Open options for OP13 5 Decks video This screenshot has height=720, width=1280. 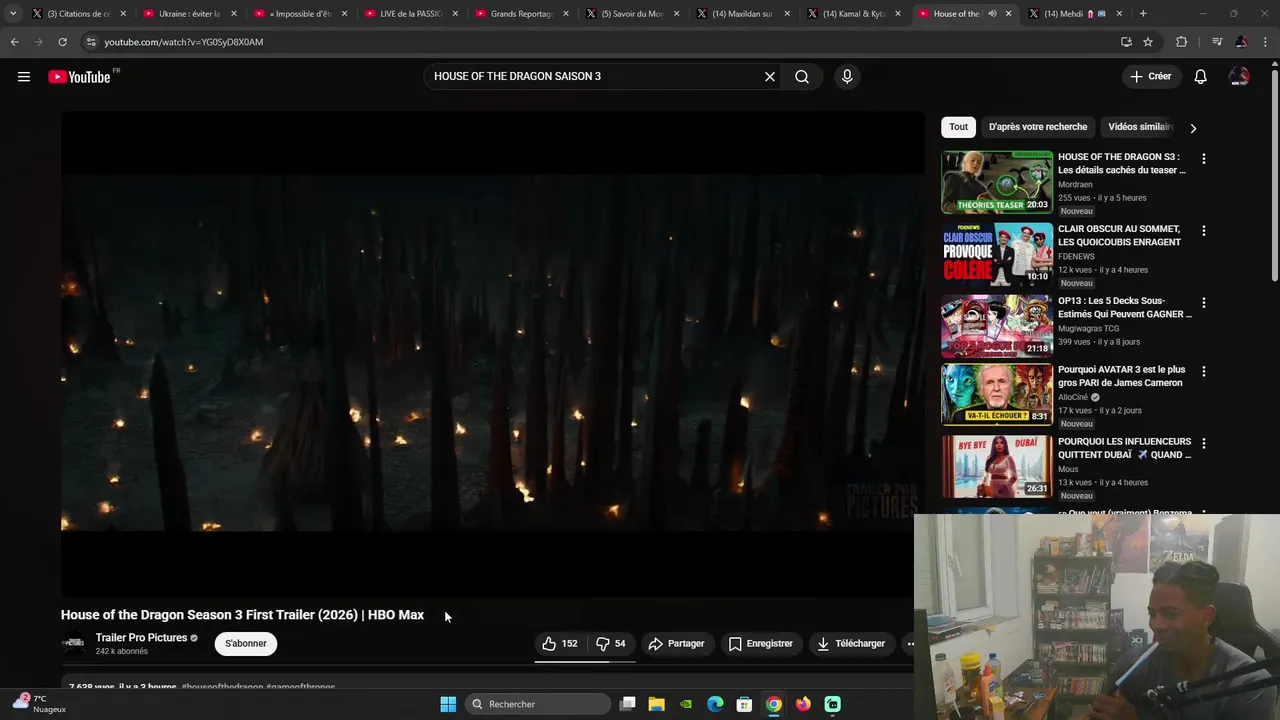click(x=1204, y=303)
